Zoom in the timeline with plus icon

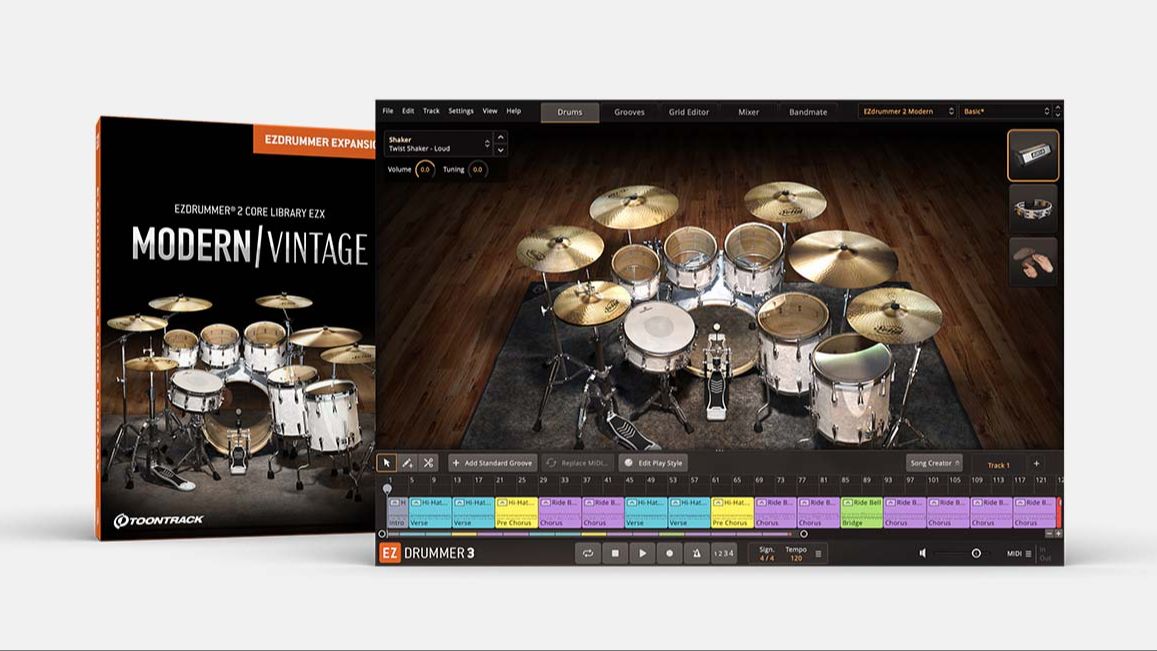[x=1058, y=534]
